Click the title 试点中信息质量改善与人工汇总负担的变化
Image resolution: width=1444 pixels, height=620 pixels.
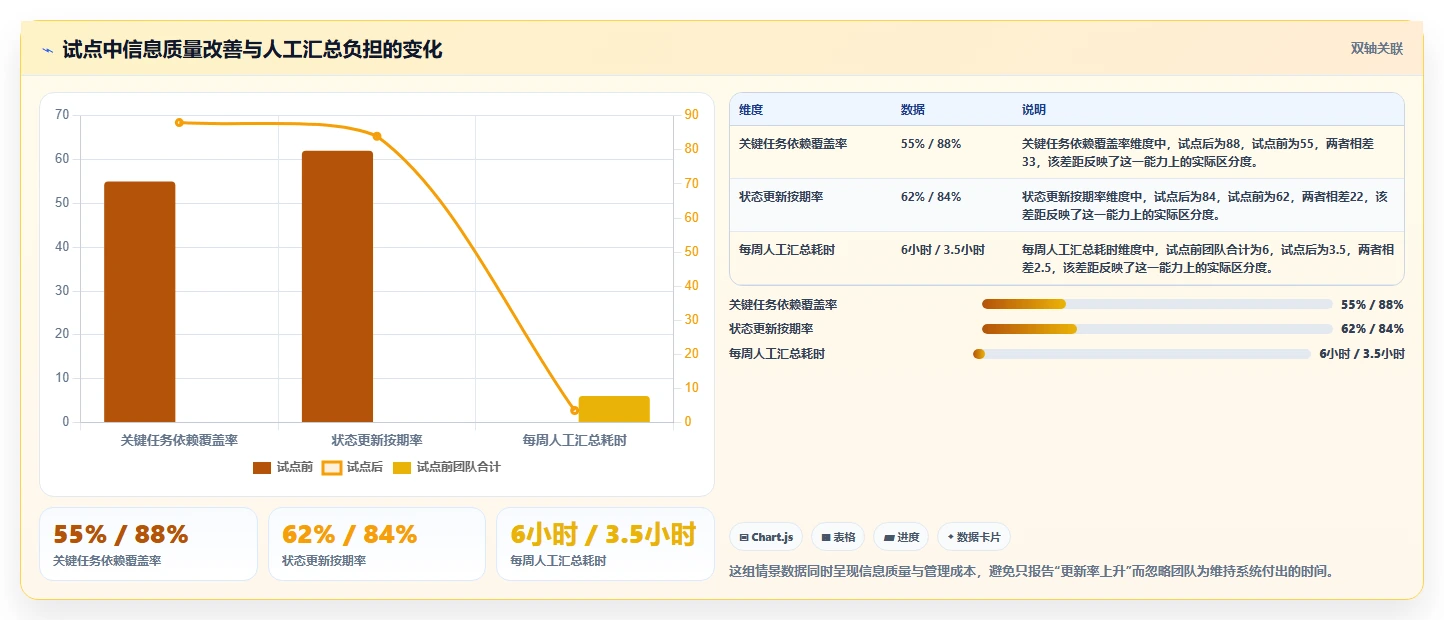[x=252, y=50]
